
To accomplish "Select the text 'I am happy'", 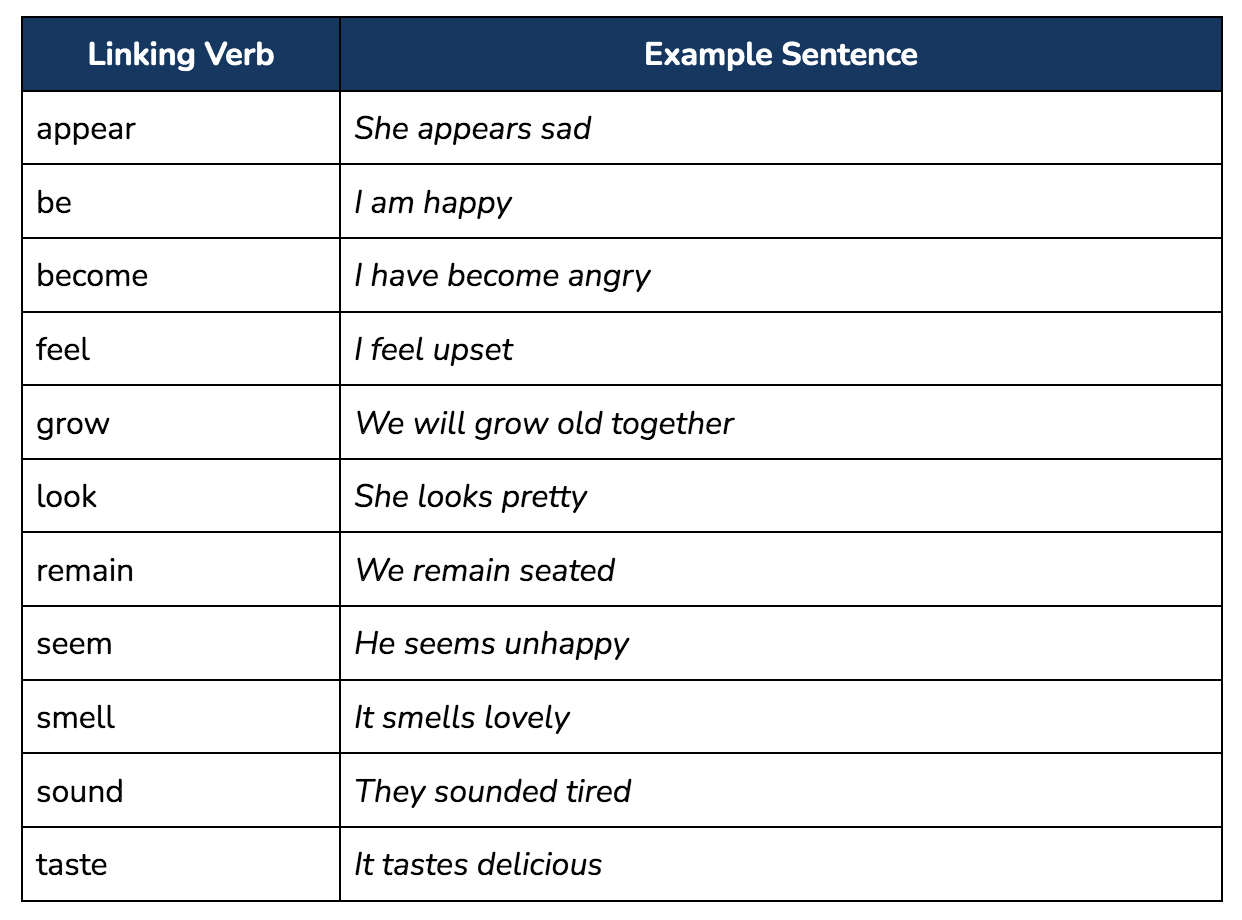I will click(x=433, y=203).
